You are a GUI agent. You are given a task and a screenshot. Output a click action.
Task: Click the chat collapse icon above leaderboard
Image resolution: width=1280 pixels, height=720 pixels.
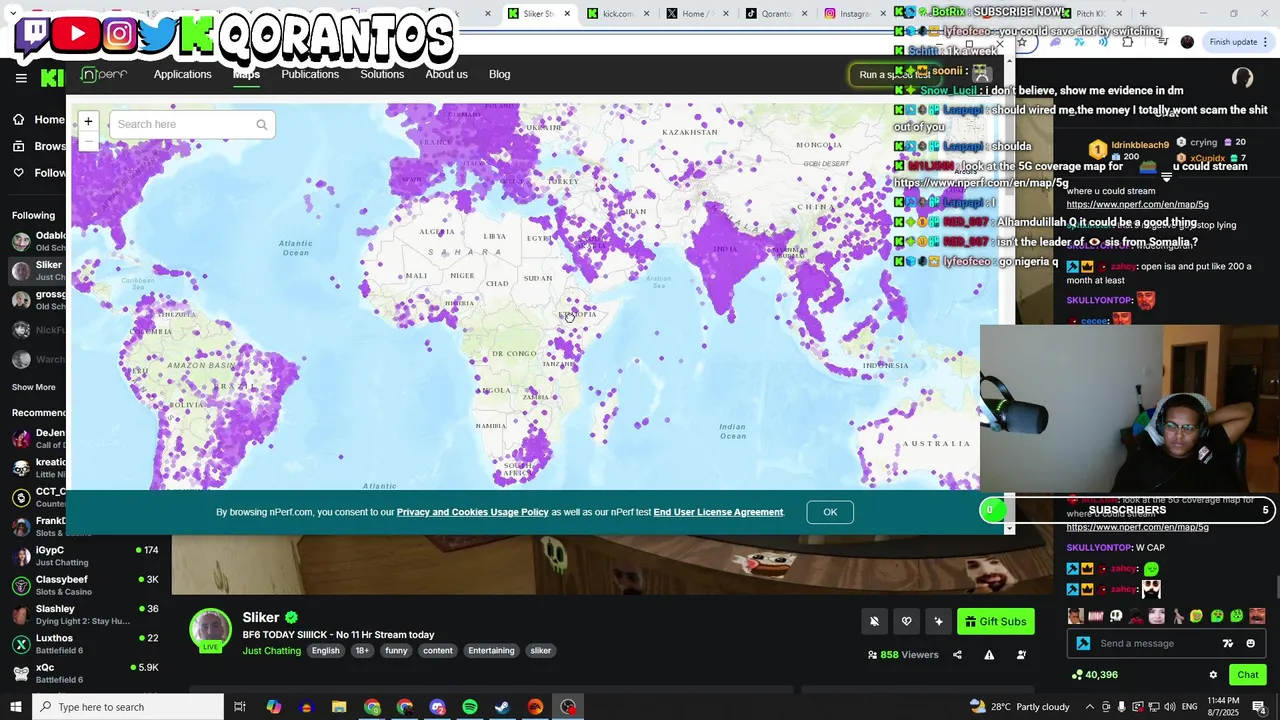click(1166, 178)
